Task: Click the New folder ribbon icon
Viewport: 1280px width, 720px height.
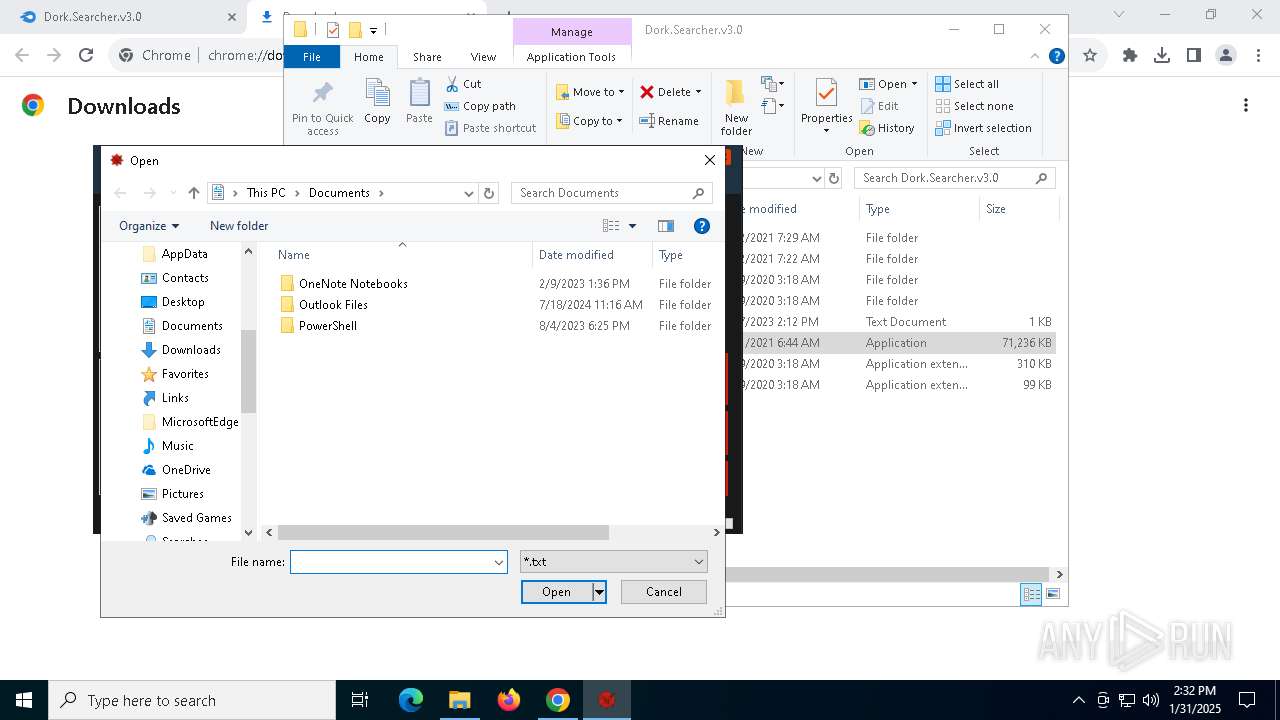Action: click(736, 107)
